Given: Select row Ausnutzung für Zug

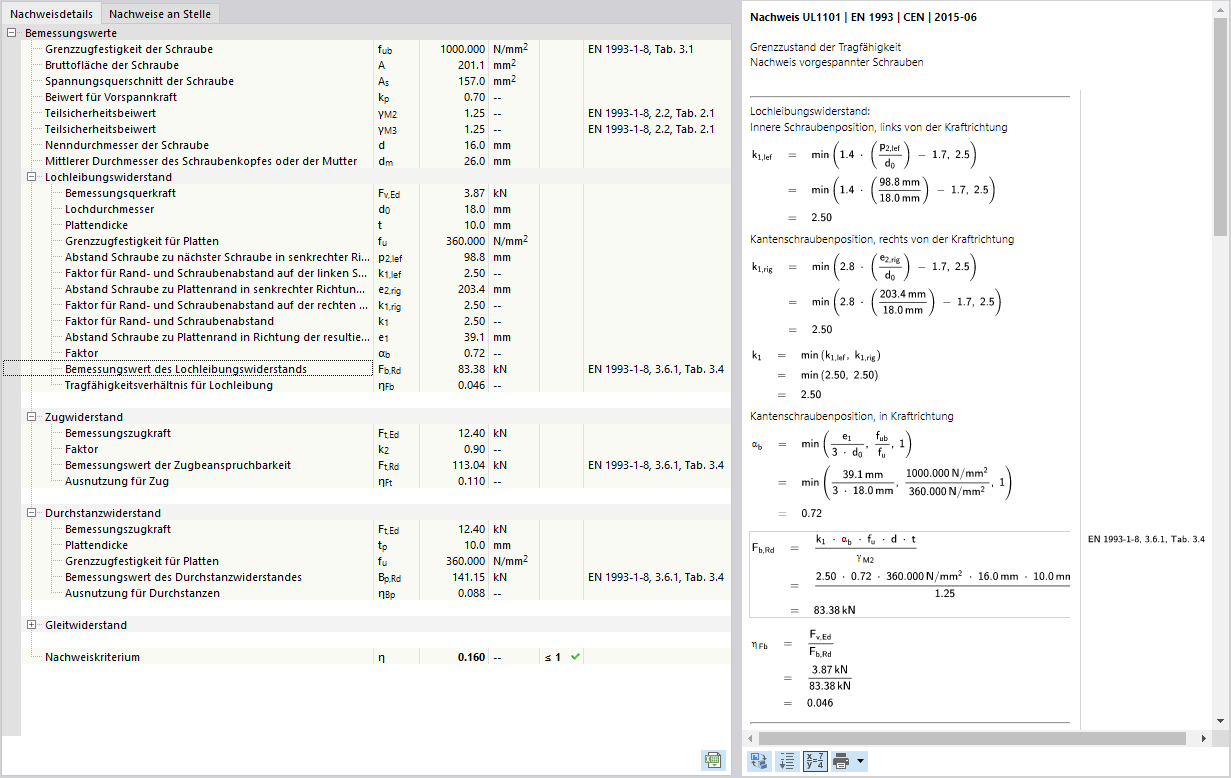Looking at the screenshot, I should click(x=375, y=481).
